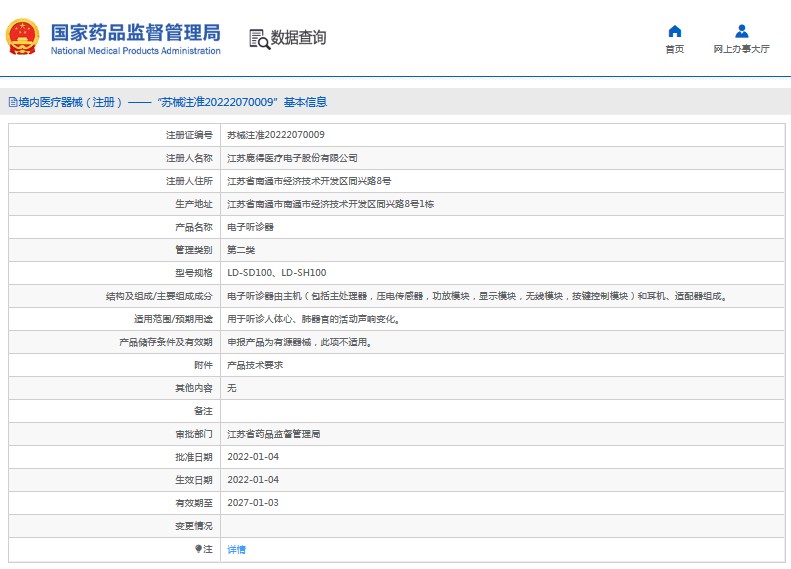
Task: Select production address ending 8号1栋
Action: [x=330, y=204]
